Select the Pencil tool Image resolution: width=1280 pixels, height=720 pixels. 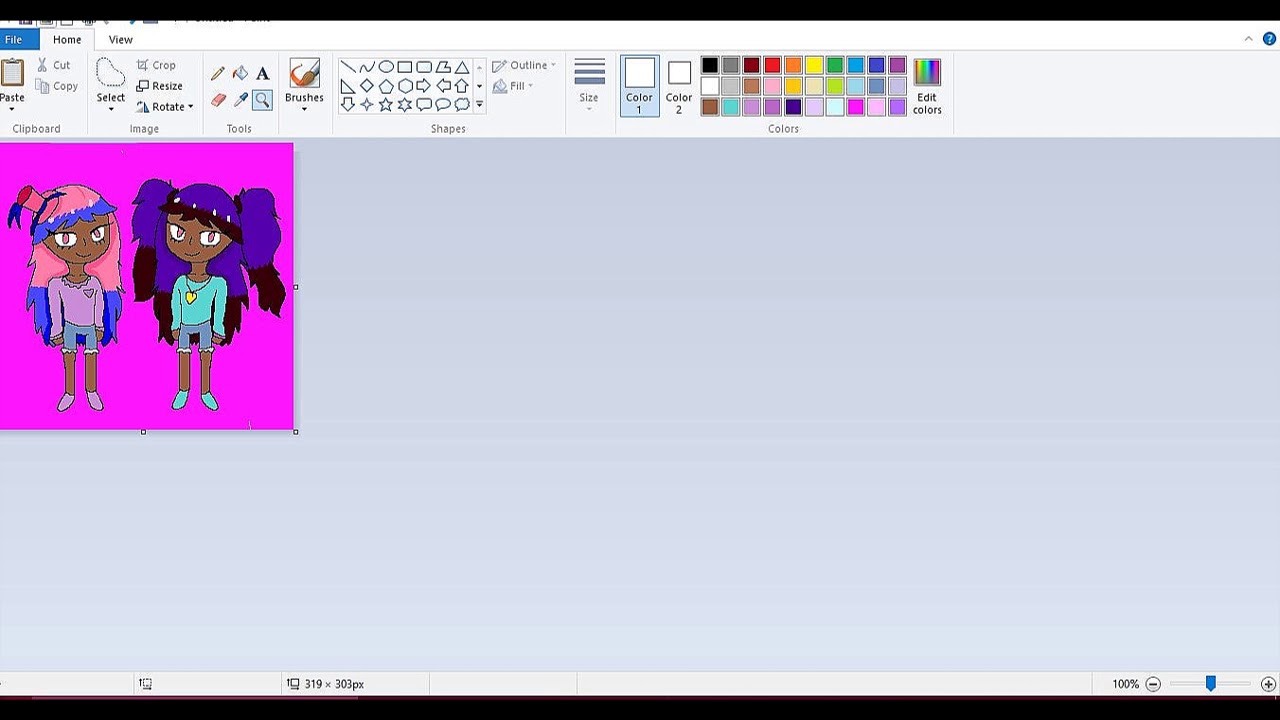pos(218,73)
